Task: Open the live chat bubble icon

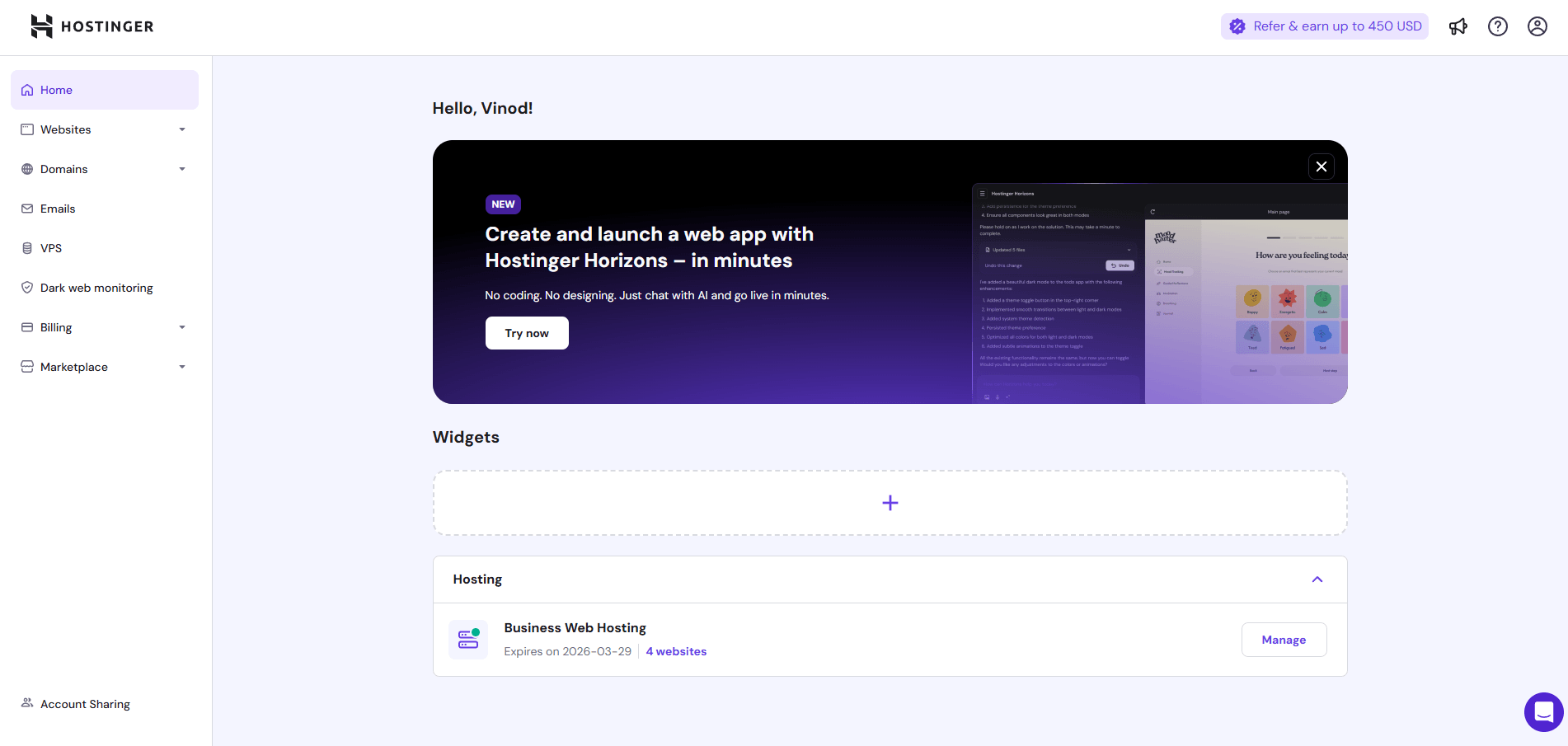Action: coord(1544,712)
